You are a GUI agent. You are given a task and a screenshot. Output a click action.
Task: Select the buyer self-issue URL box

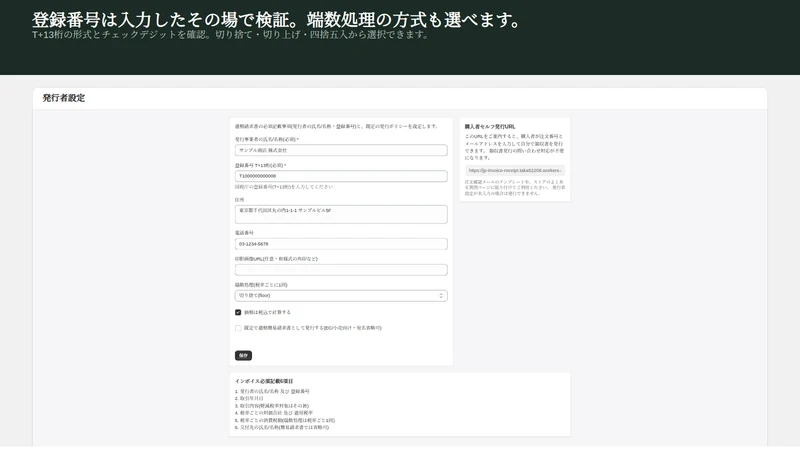[x=515, y=170]
